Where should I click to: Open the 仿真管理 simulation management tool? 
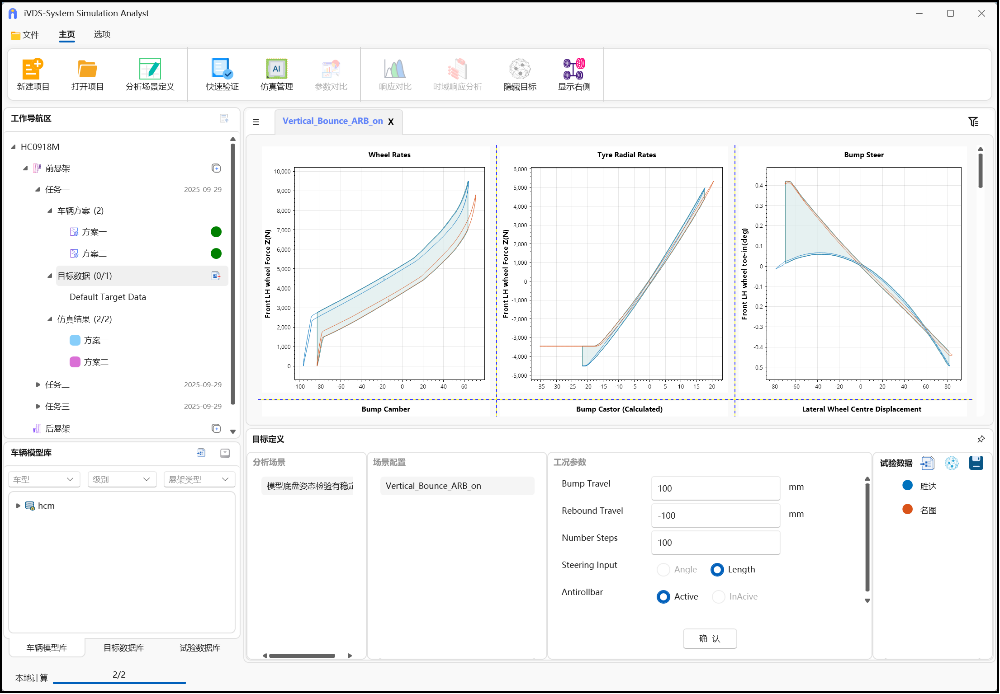coord(277,69)
